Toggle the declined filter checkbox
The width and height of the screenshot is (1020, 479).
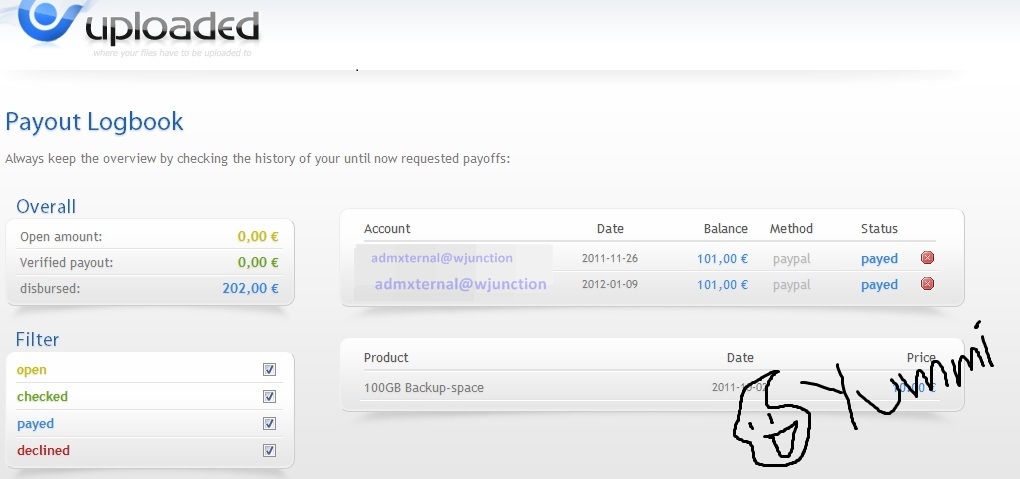pos(269,450)
